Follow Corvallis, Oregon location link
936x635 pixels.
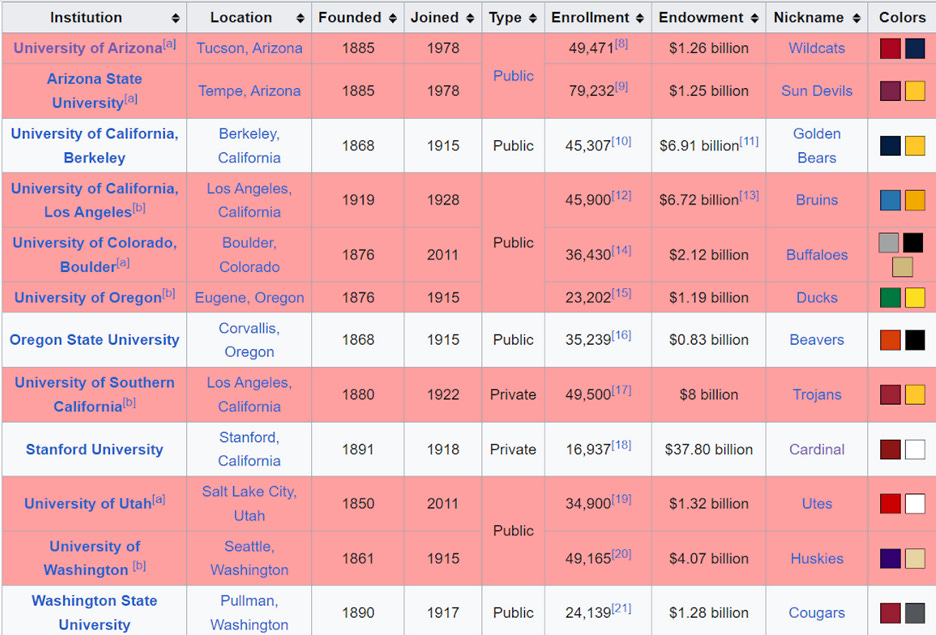point(250,340)
